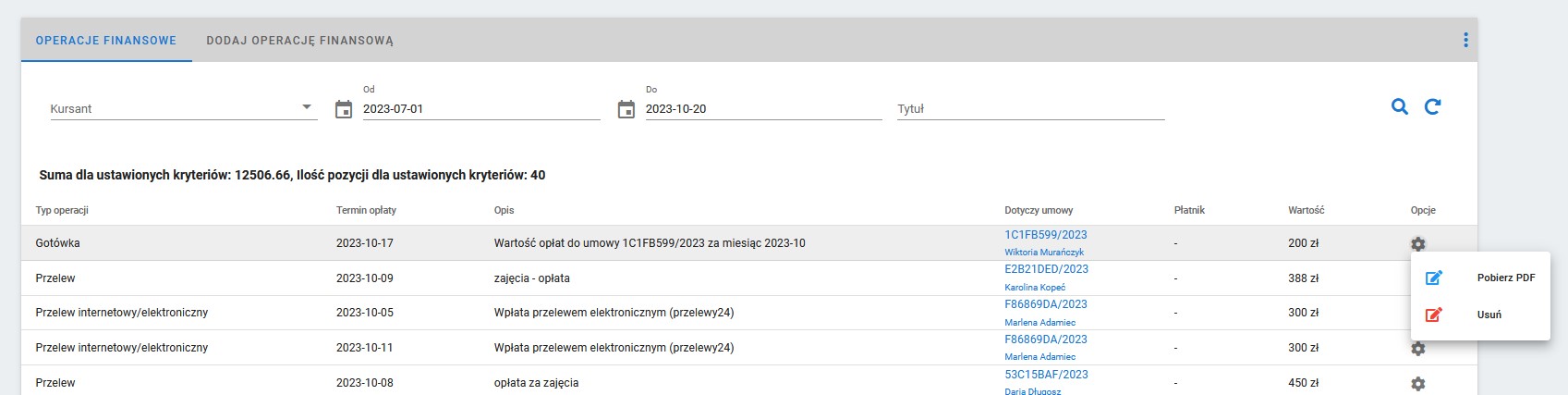Select Pobierz PDF from the popup menu
Viewport: 1568px width, 395px height.
1506,278
